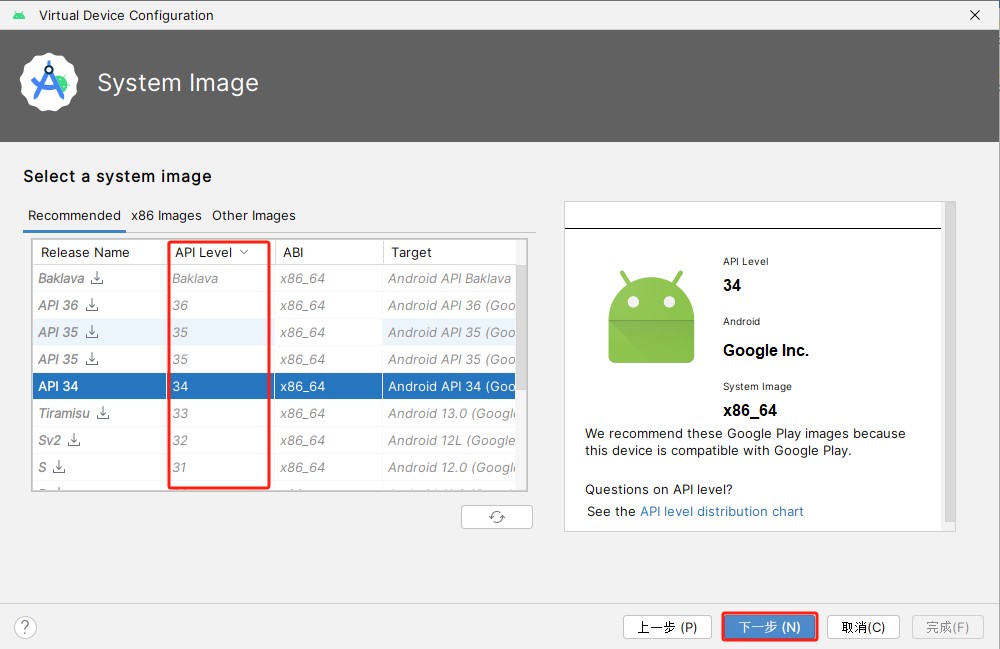This screenshot has width=1000, height=649.
Task: Download the Sv2 system image
Action: (74, 440)
